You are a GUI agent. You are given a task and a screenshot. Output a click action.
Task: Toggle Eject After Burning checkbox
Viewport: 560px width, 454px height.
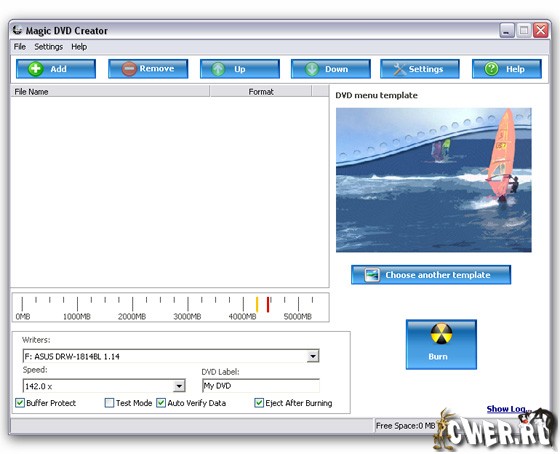[259, 403]
